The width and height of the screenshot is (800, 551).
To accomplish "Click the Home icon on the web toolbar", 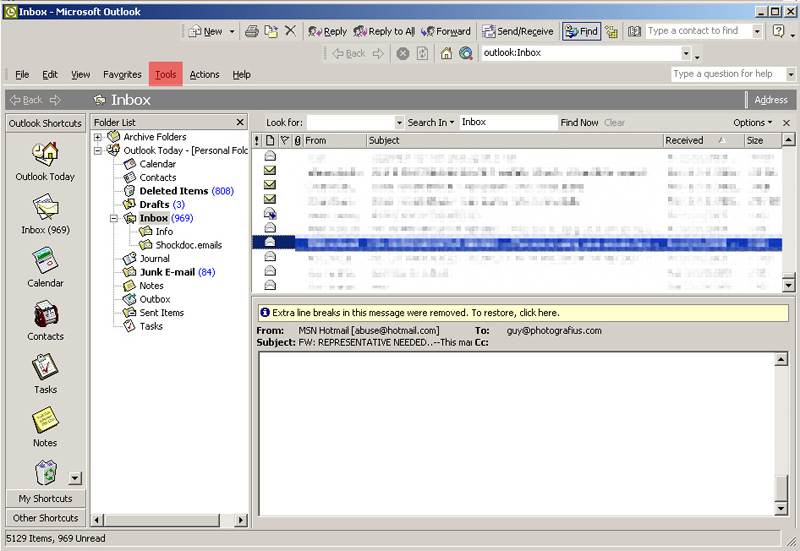I will pos(447,53).
